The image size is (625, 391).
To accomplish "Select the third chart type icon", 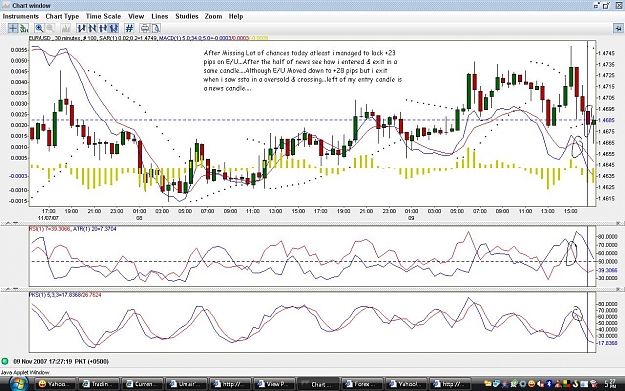I will coord(103,28).
